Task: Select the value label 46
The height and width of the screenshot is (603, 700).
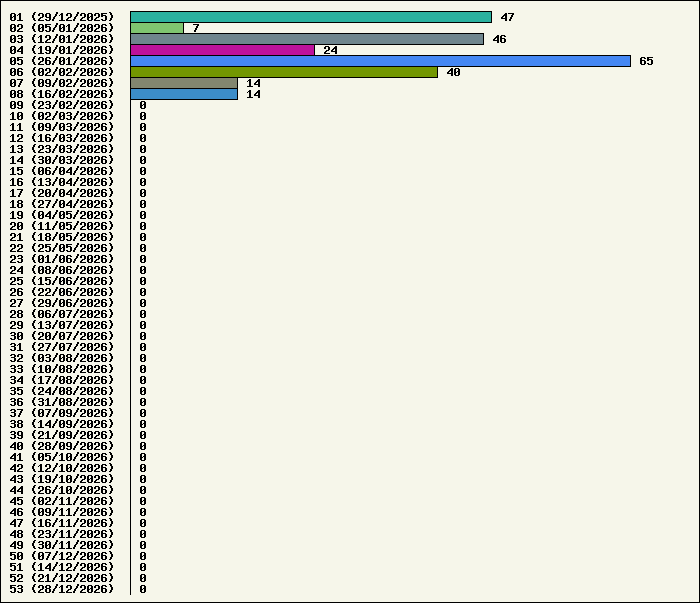Action: [499, 39]
